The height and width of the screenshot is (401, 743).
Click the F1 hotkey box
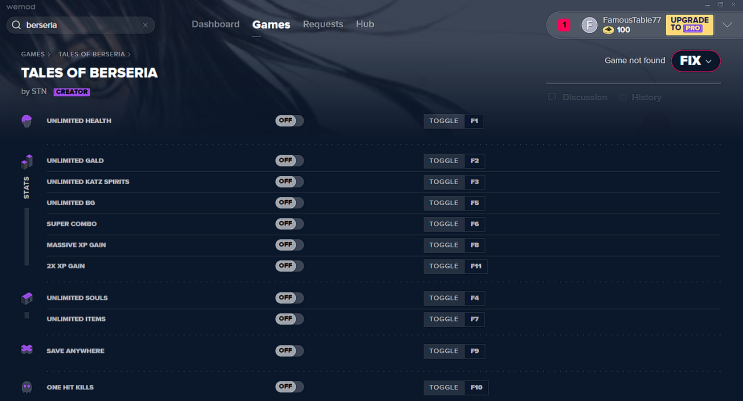pyautogui.click(x=474, y=121)
